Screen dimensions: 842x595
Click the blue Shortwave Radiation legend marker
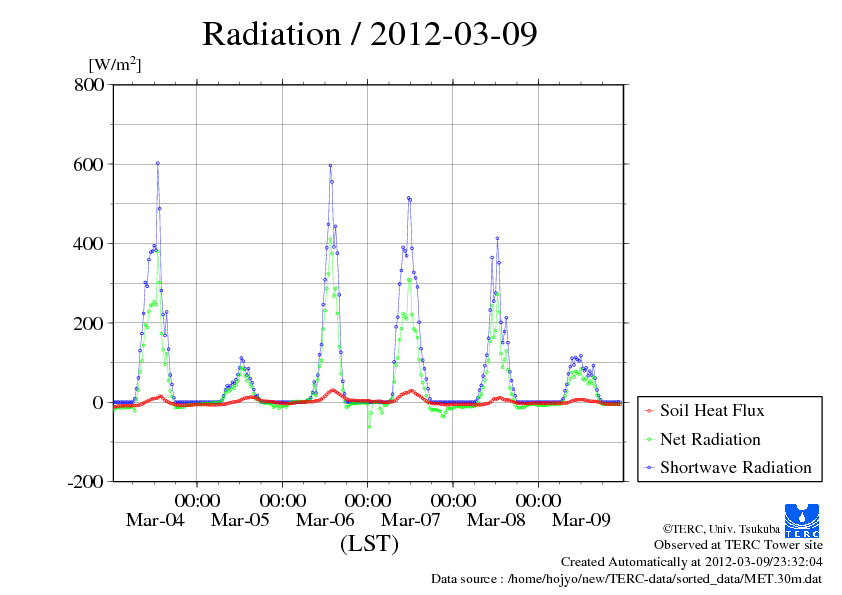pos(648,468)
